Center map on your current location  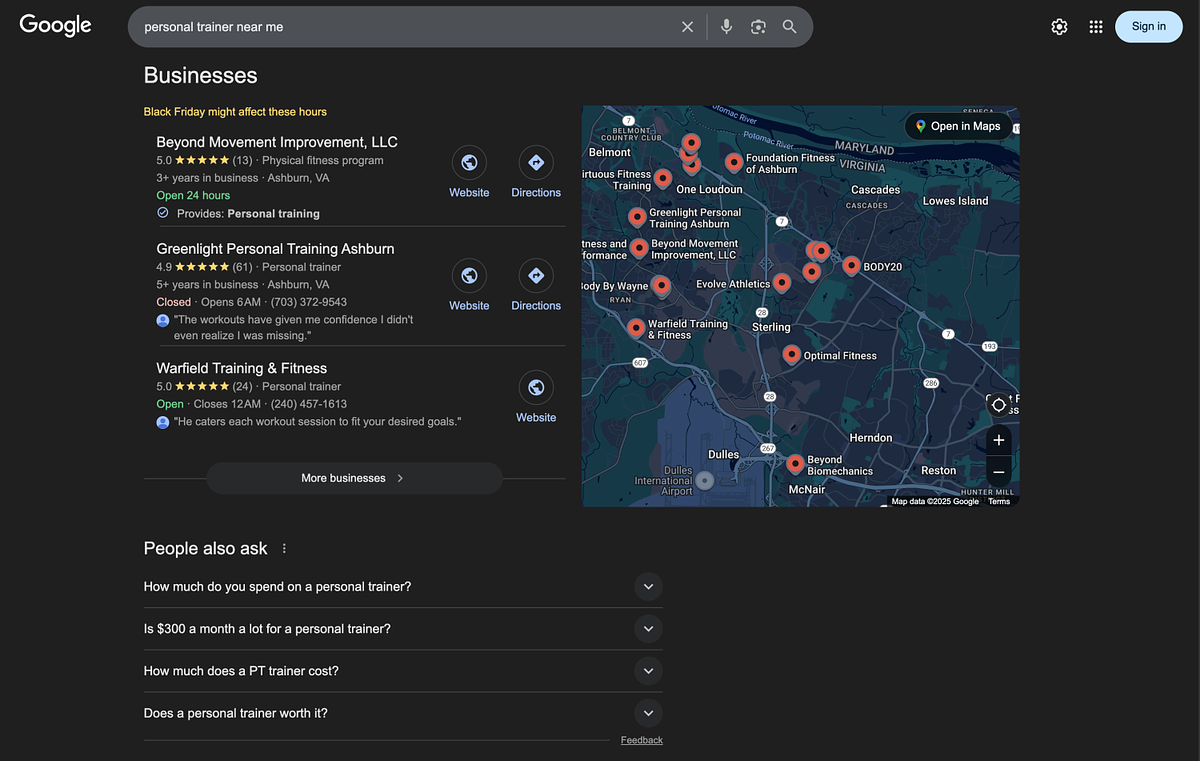(998, 405)
